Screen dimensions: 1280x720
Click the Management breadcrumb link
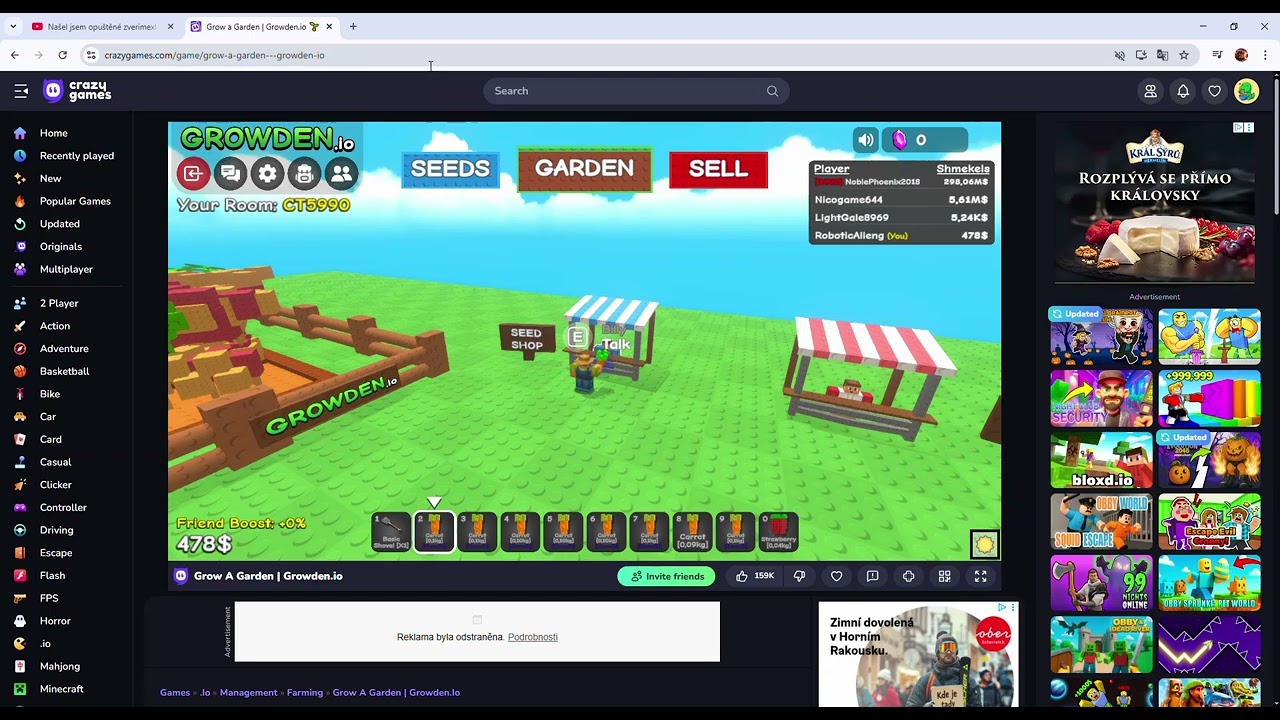point(248,692)
